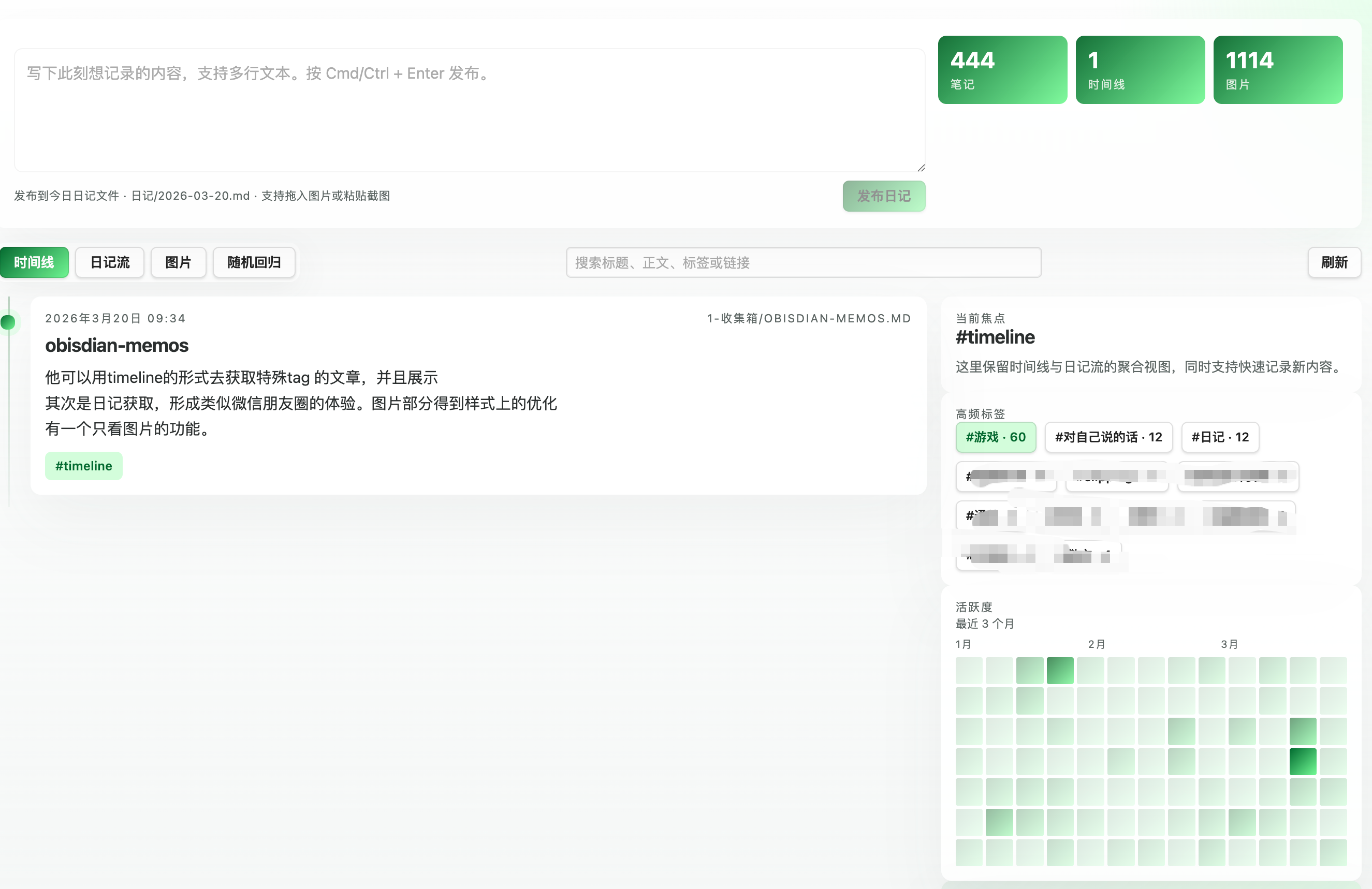1372x889 pixels.
Task: Click the 1114 图片 stat card
Action: (1277, 70)
